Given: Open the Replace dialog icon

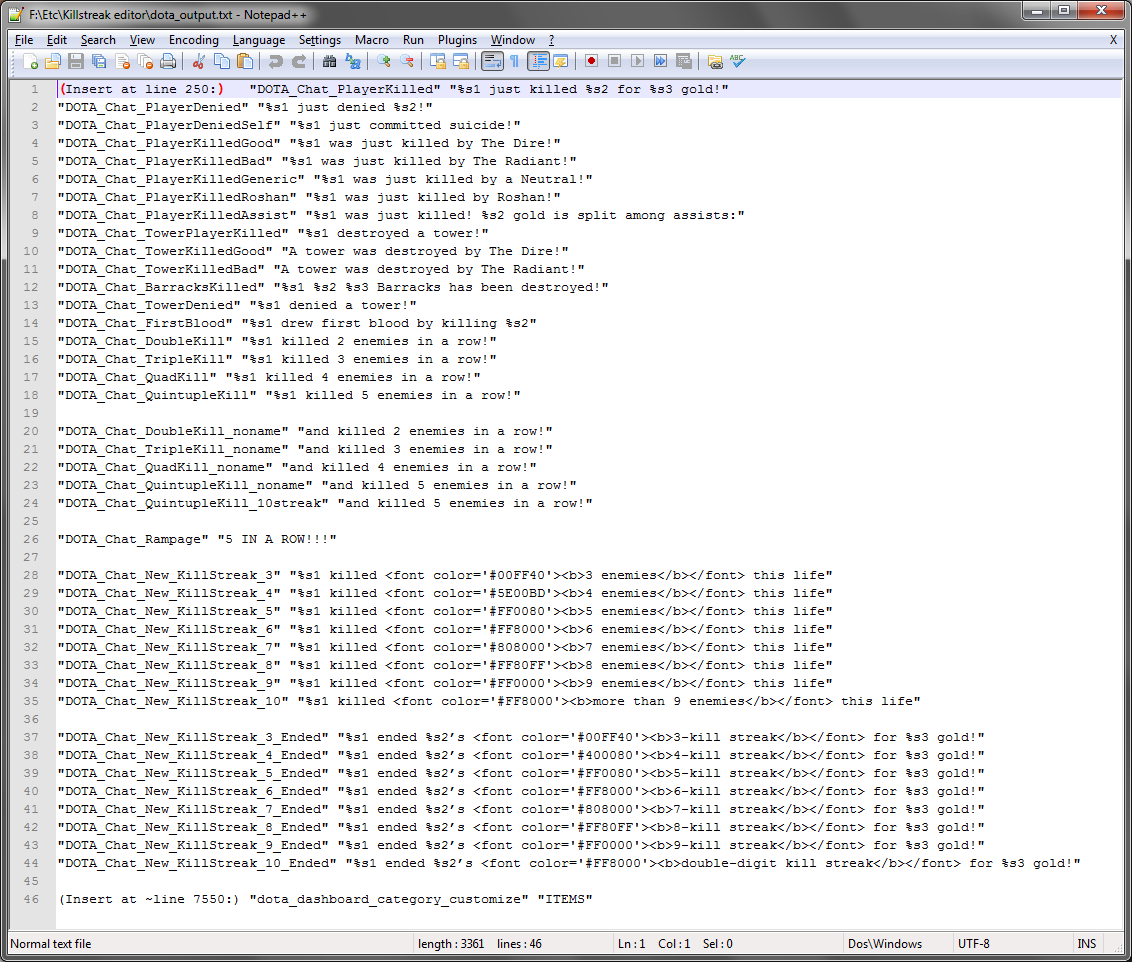Looking at the screenshot, I should pyautogui.click(x=352, y=61).
